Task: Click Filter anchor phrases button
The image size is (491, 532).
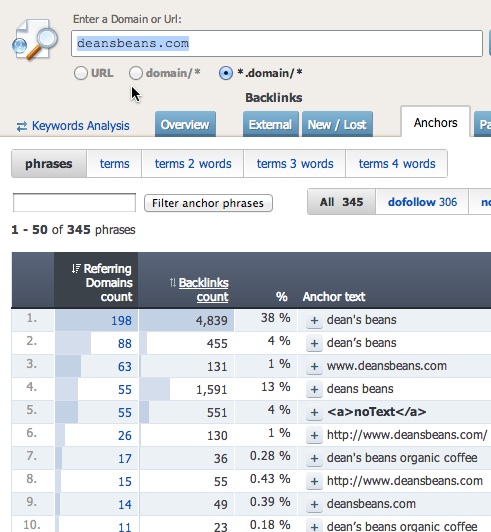Action: [x=208, y=203]
